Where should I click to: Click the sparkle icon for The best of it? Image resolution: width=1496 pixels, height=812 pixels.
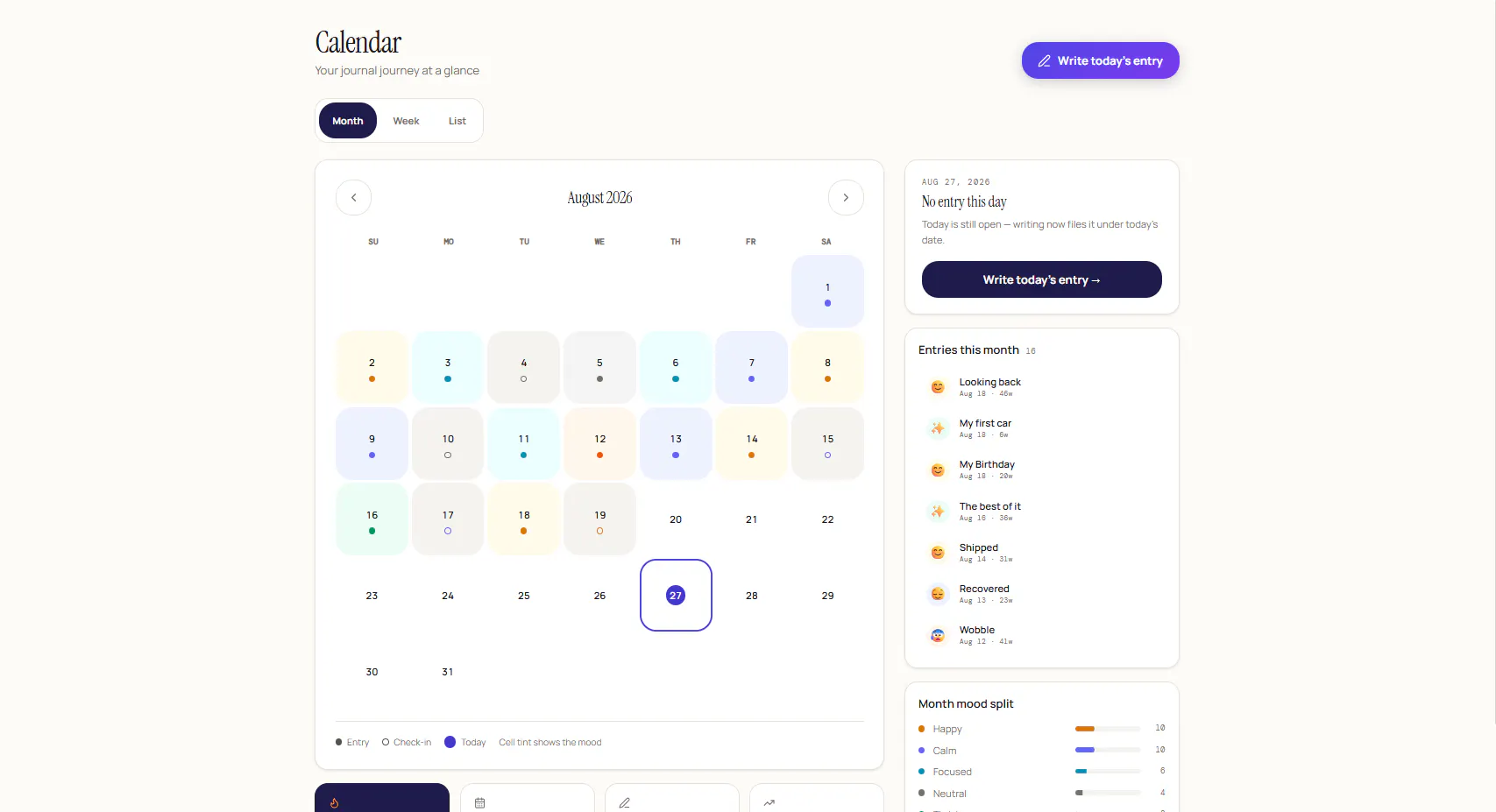coord(938,512)
